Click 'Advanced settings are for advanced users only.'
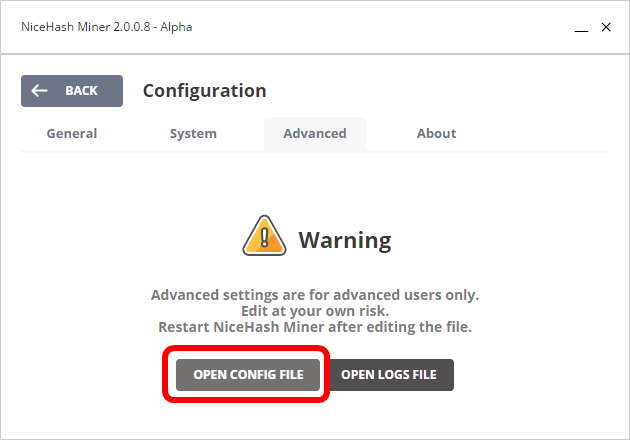 click(315, 295)
